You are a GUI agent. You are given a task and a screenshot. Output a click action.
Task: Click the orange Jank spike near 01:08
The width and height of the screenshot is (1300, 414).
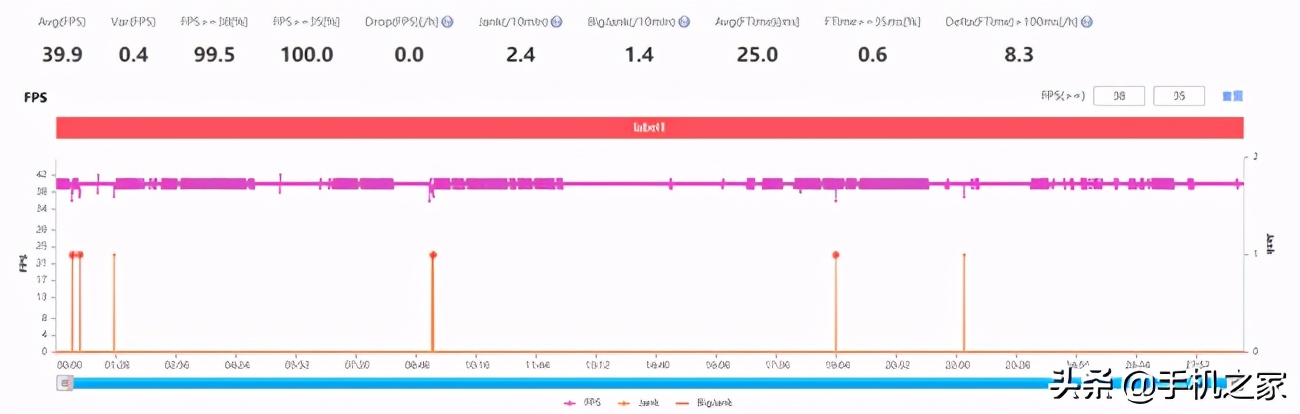coord(114,300)
